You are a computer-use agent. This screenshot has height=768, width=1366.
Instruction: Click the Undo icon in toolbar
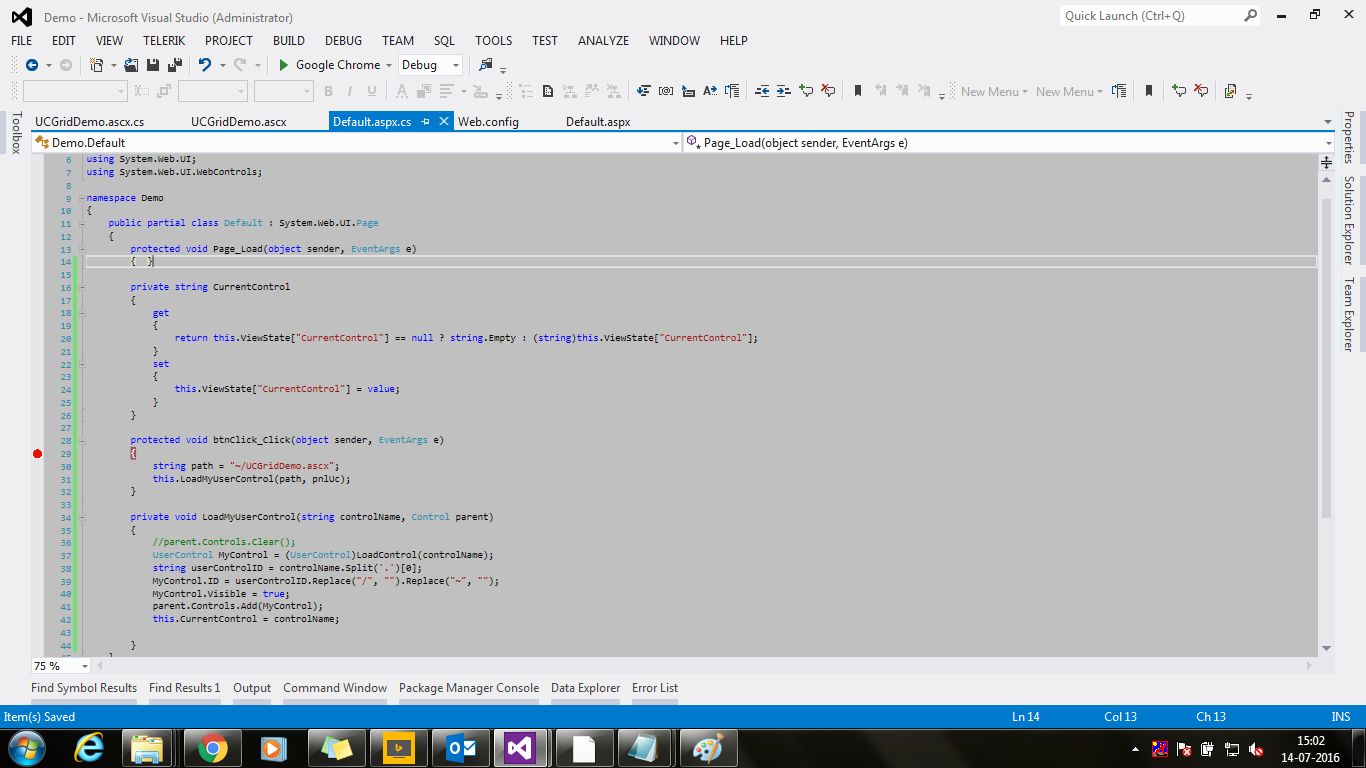204,65
